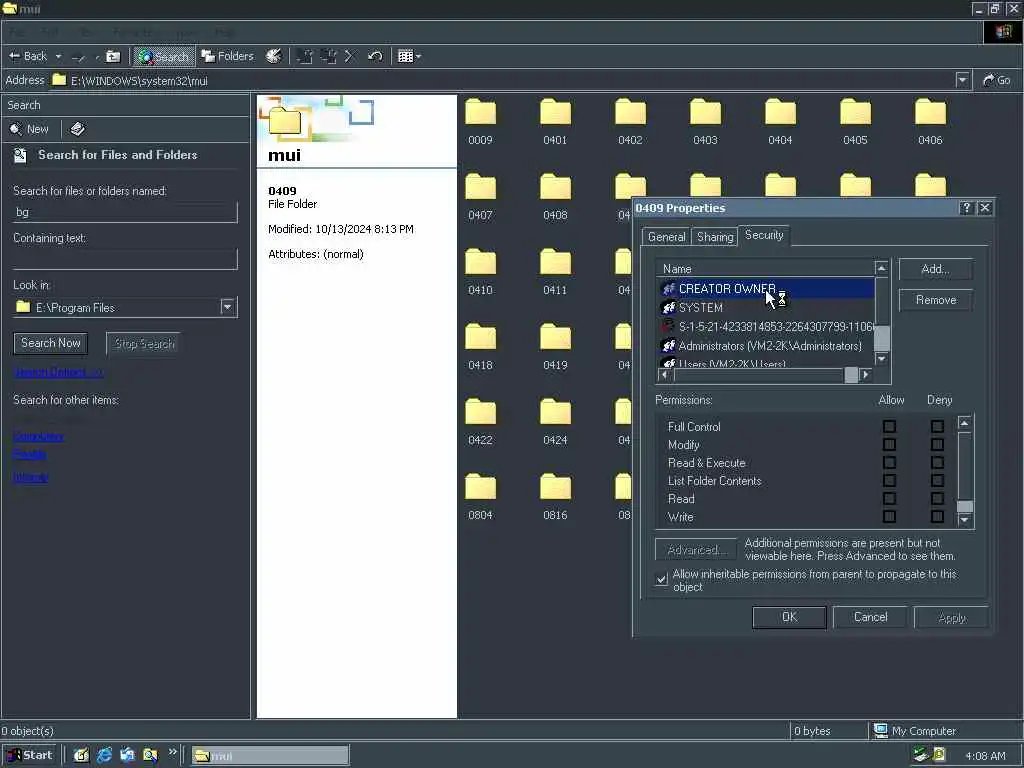Select the Security tab
The width and height of the screenshot is (1024, 768).
[x=763, y=235]
